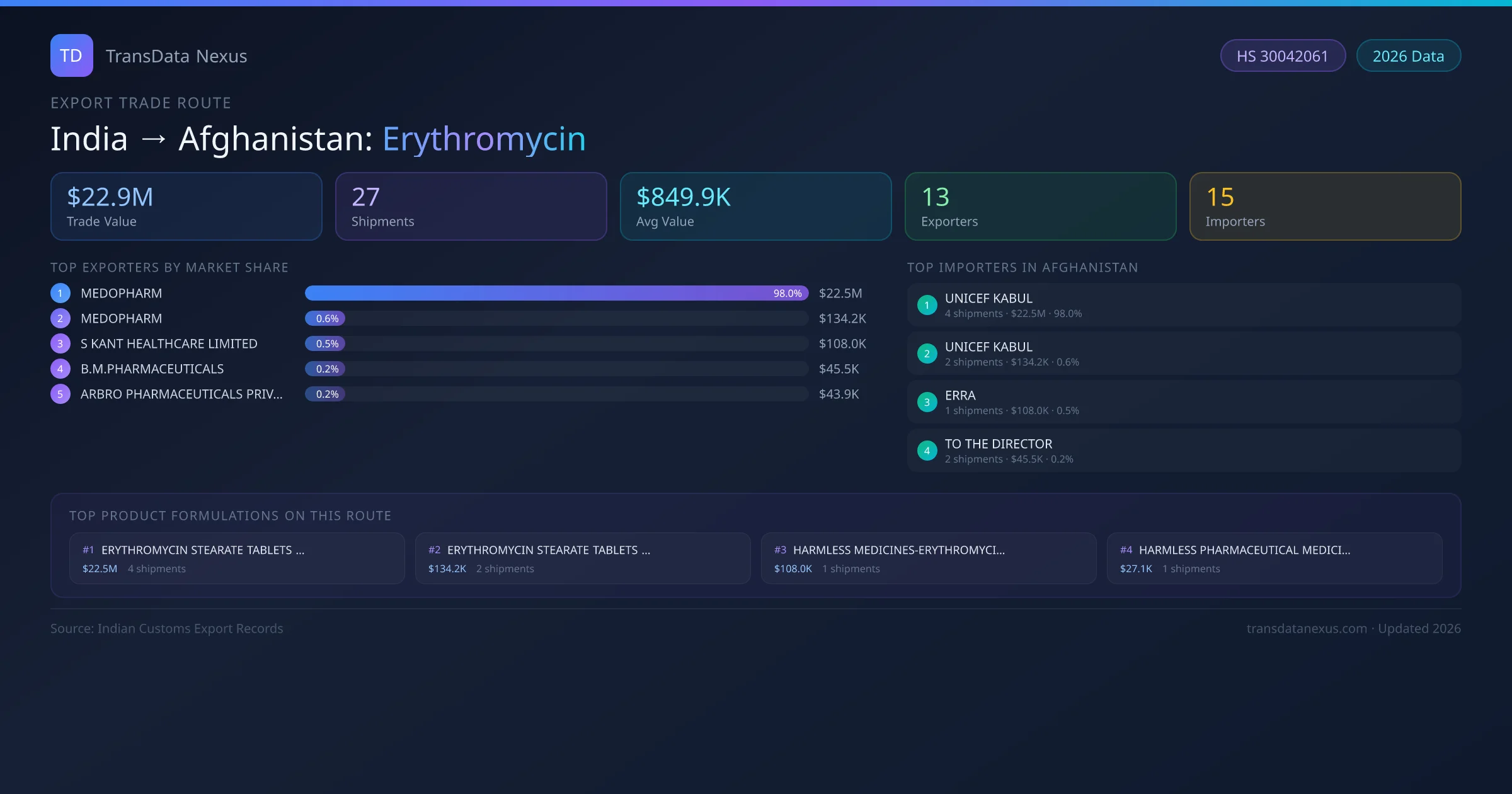The height and width of the screenshot is (794, 1512).
Task: Click the HS 30042061 pill
Action: click(1283, 56)
